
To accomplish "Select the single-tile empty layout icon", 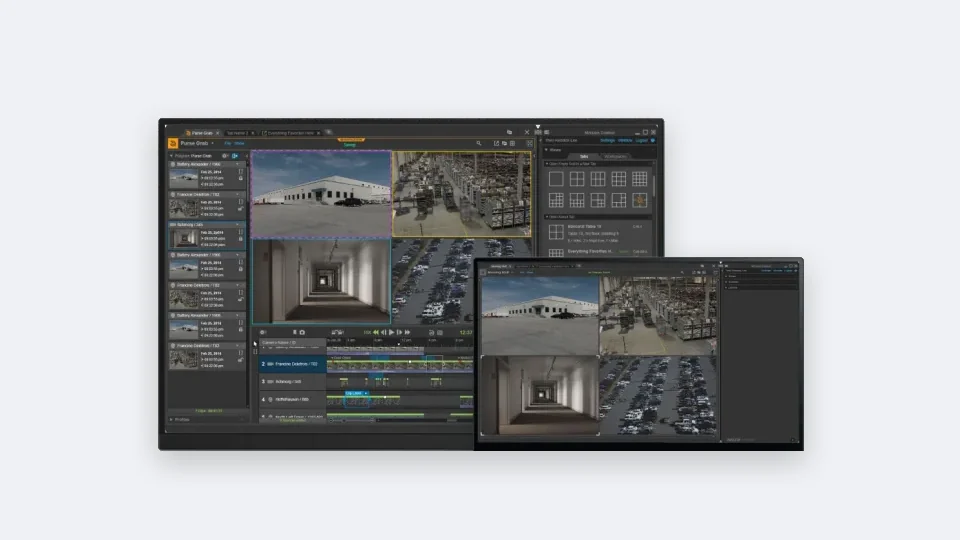I will 556,179.
